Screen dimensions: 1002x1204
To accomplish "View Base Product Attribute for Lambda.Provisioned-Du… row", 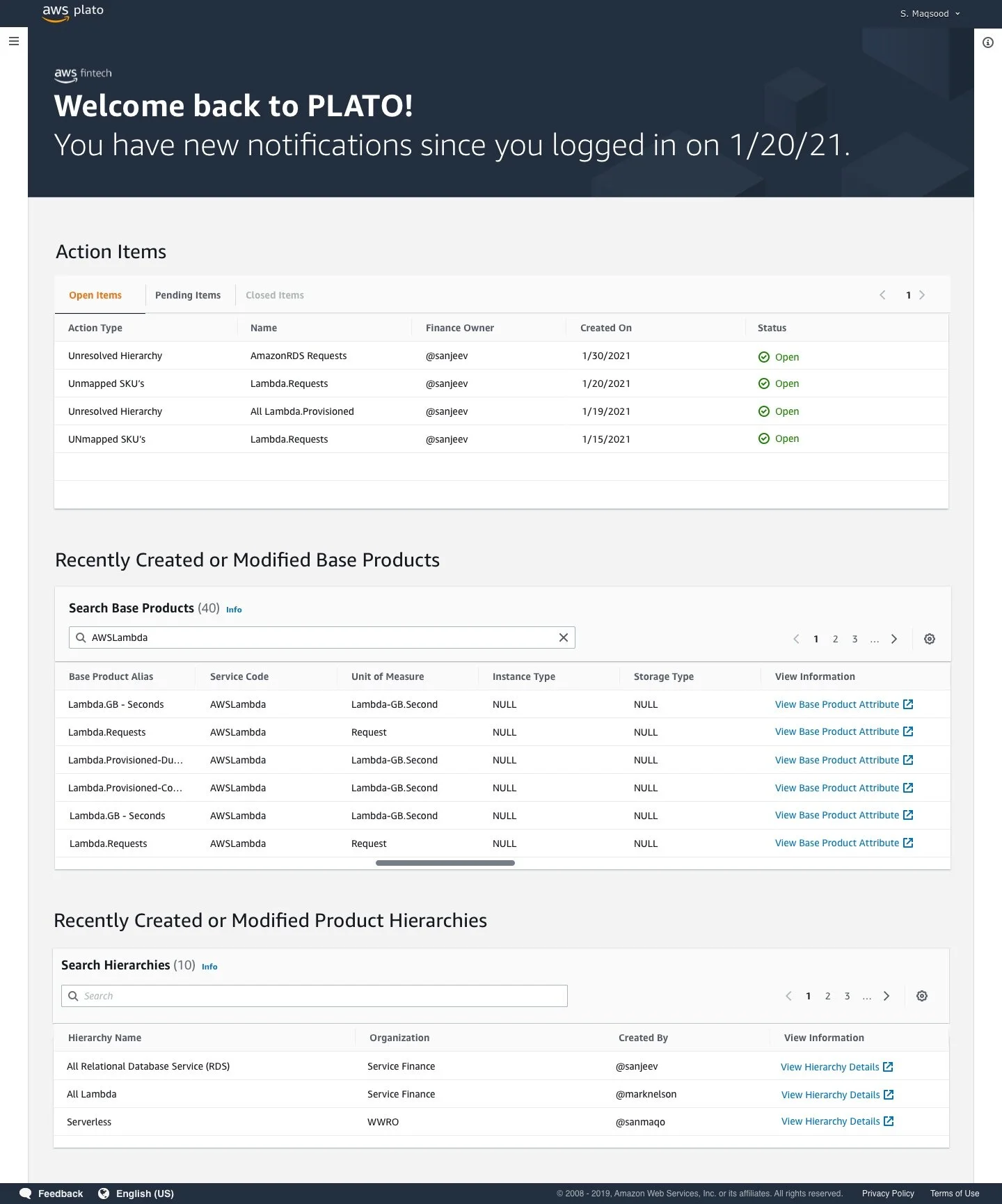I will coord(844,760).
